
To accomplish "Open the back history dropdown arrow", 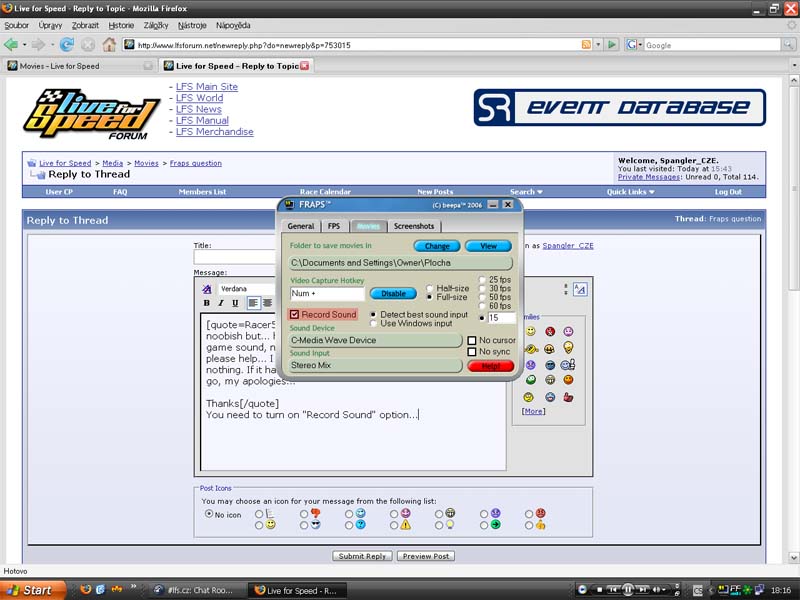I will pyautogui.click(x=24, y=45).
